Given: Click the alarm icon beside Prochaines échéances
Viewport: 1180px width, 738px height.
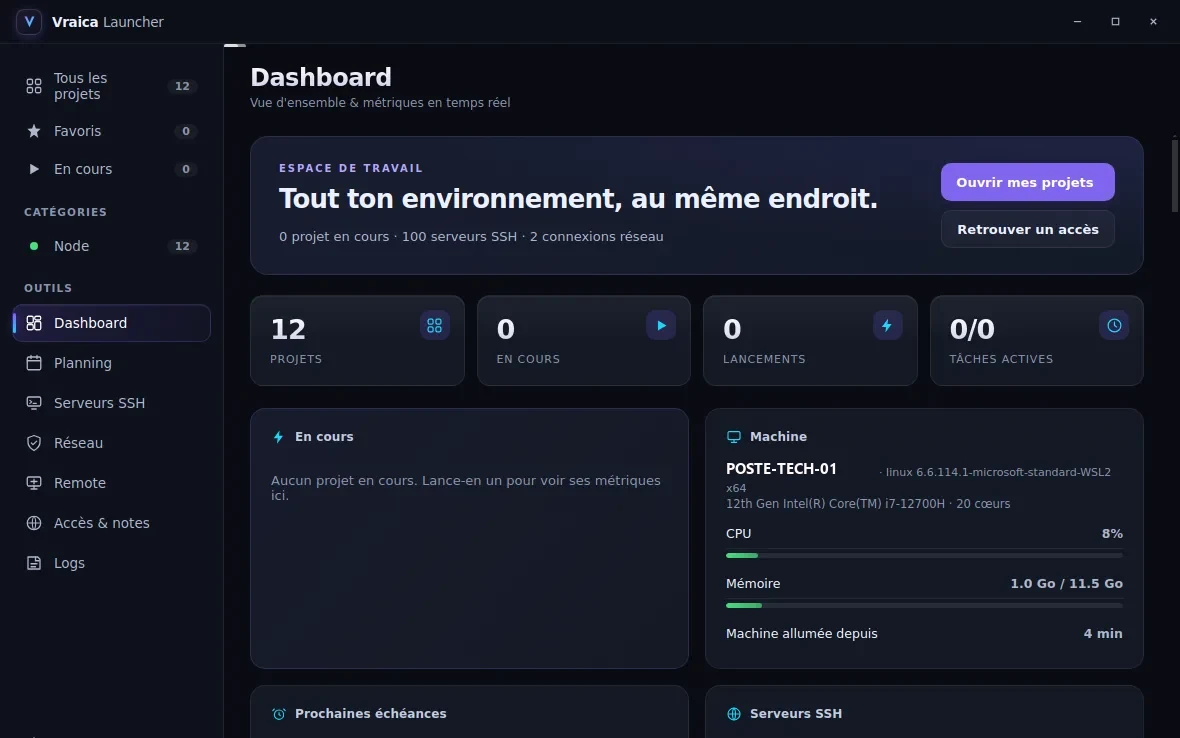Looking at the screenshot, I should (x=278, y=714).
